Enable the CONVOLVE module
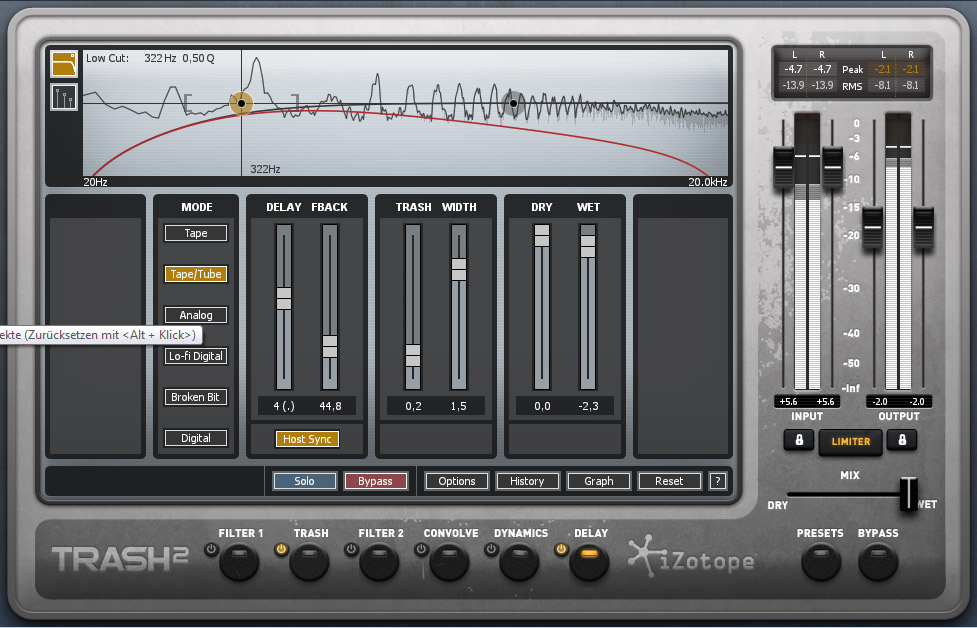The image size is (977, 628). [421, 548]
